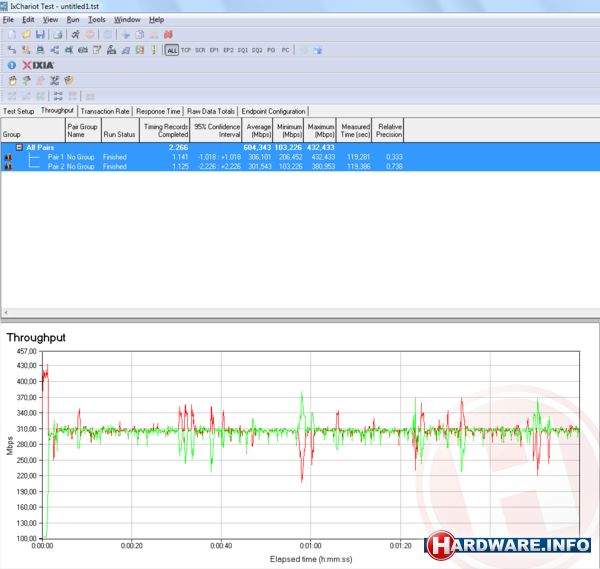Toggle the SQ2 filter button
Viewport: 600px width, 569px height.
point(257,50)
